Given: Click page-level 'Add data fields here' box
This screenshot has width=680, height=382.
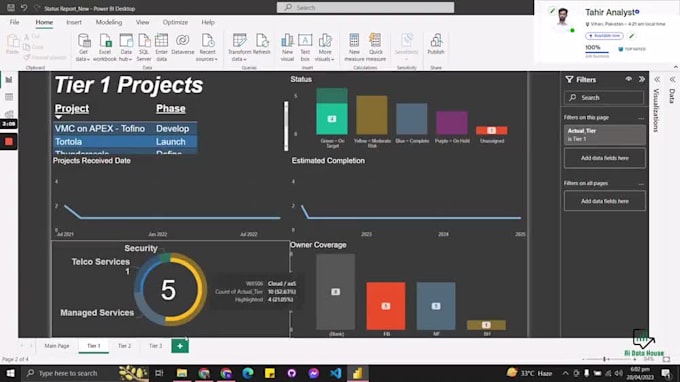Looking at the screenshot, I should (x=605, y=158).
